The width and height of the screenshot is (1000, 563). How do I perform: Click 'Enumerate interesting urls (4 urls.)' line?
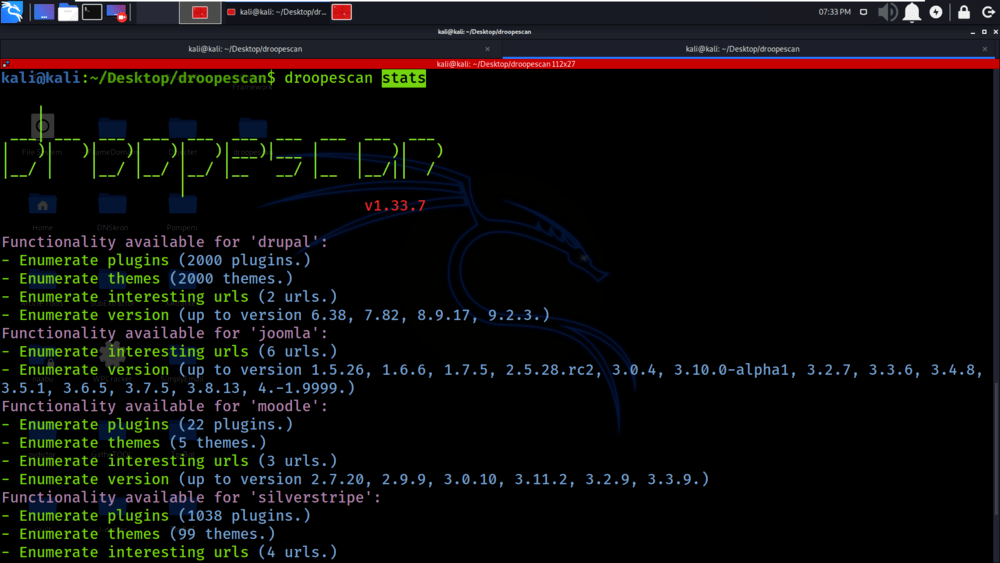click(x=170, y=552)
